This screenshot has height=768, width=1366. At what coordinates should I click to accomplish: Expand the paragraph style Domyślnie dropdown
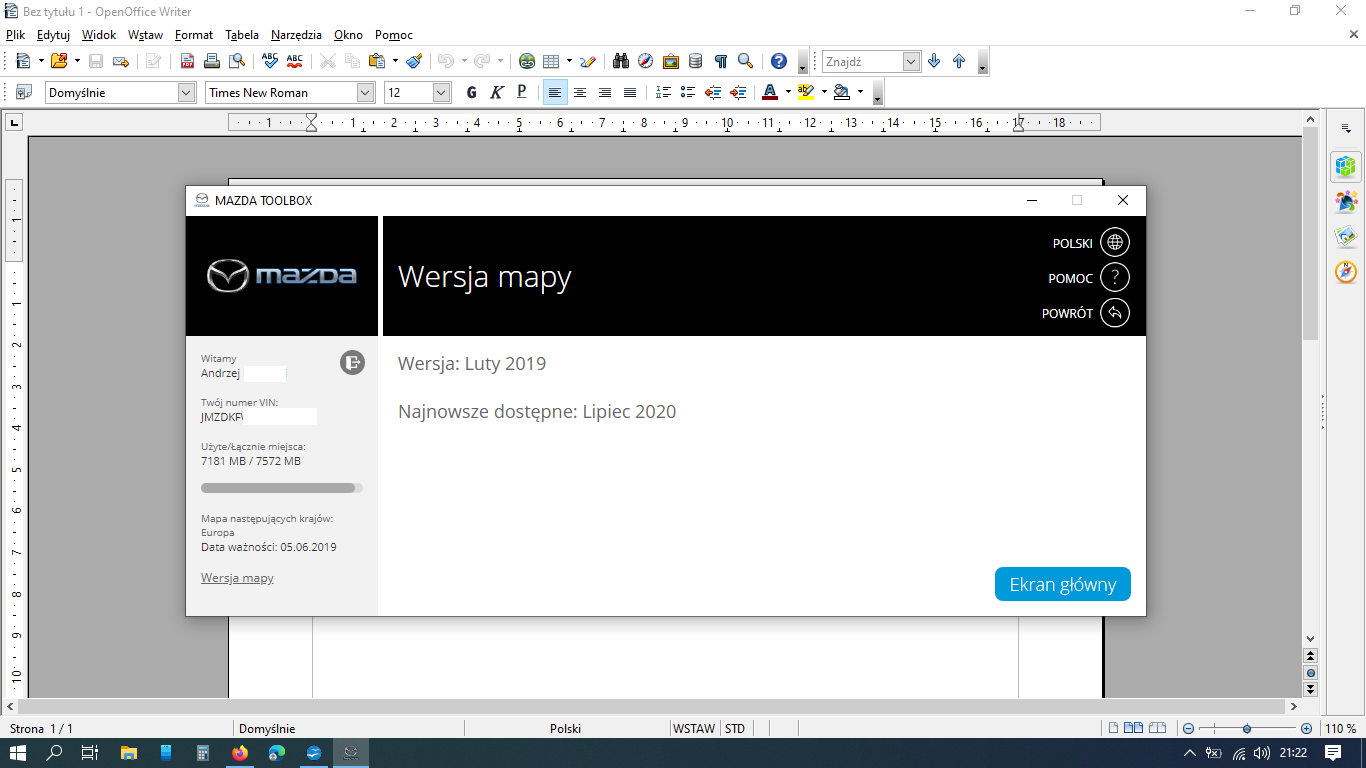(186, 92)
